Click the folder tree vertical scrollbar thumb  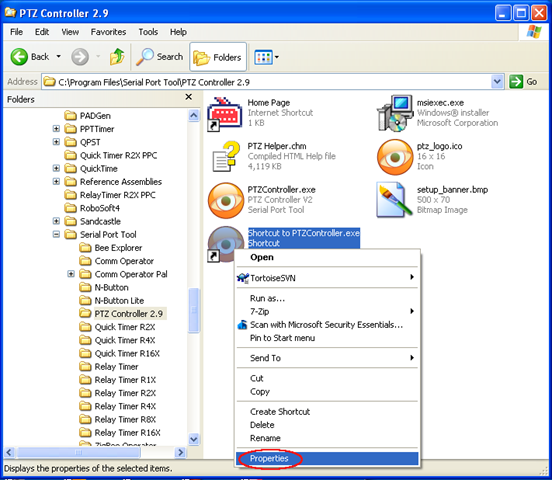pyautogui.click(x=194, y=310)
